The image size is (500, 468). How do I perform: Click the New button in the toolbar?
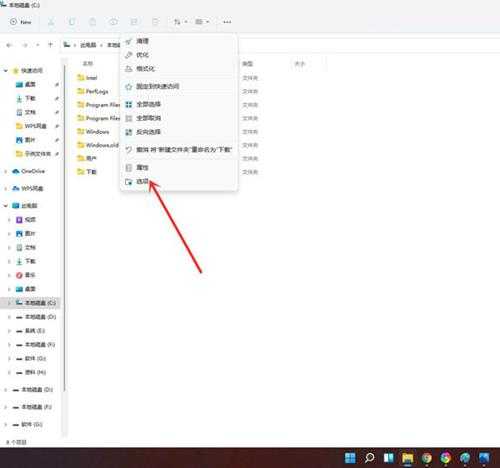click(21, 22)
